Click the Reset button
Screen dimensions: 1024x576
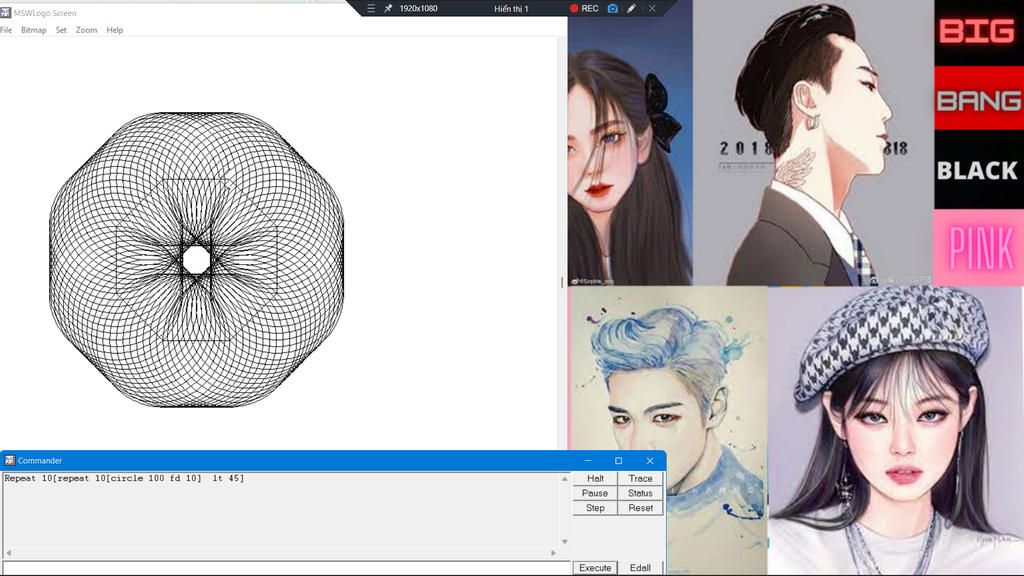point(640,507)
